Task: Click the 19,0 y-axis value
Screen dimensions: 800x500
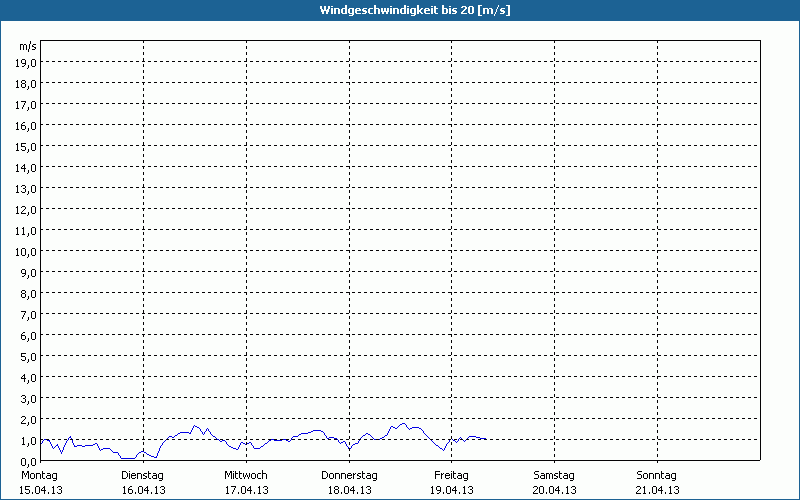Action: click(26, 63)
